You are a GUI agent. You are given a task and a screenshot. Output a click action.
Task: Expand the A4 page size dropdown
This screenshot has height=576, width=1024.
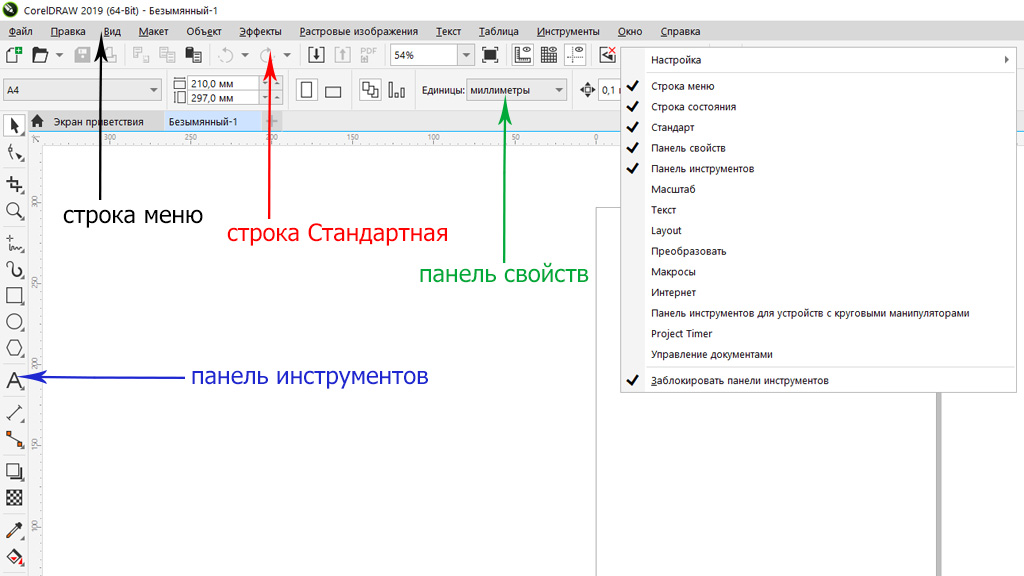click(154, 90)
